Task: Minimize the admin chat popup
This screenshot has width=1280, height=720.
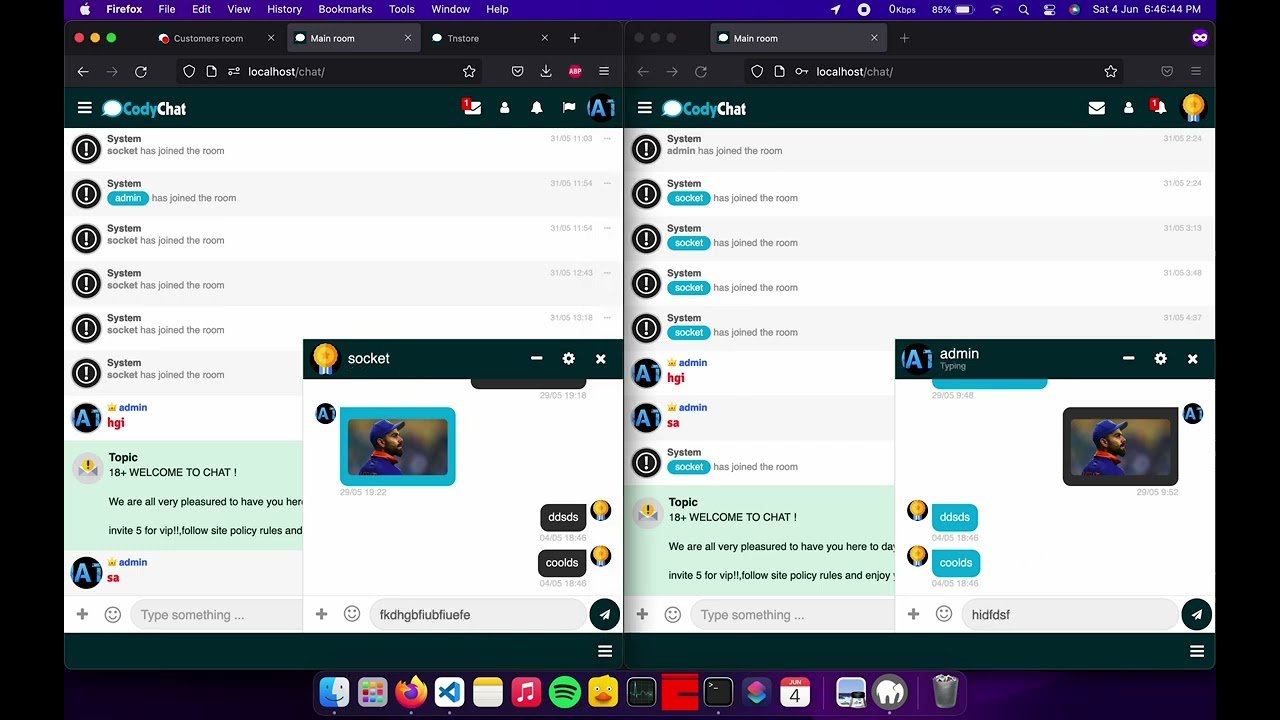Action: pyautogui.click(x=1129, y=358)
